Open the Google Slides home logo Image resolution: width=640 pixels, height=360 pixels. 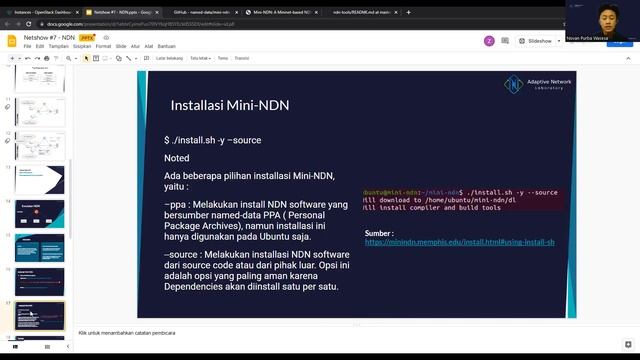(12, 41)
